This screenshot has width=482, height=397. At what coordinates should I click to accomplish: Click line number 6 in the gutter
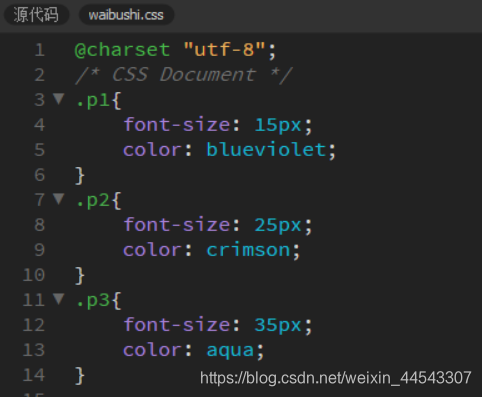click(x=40, y=175)
